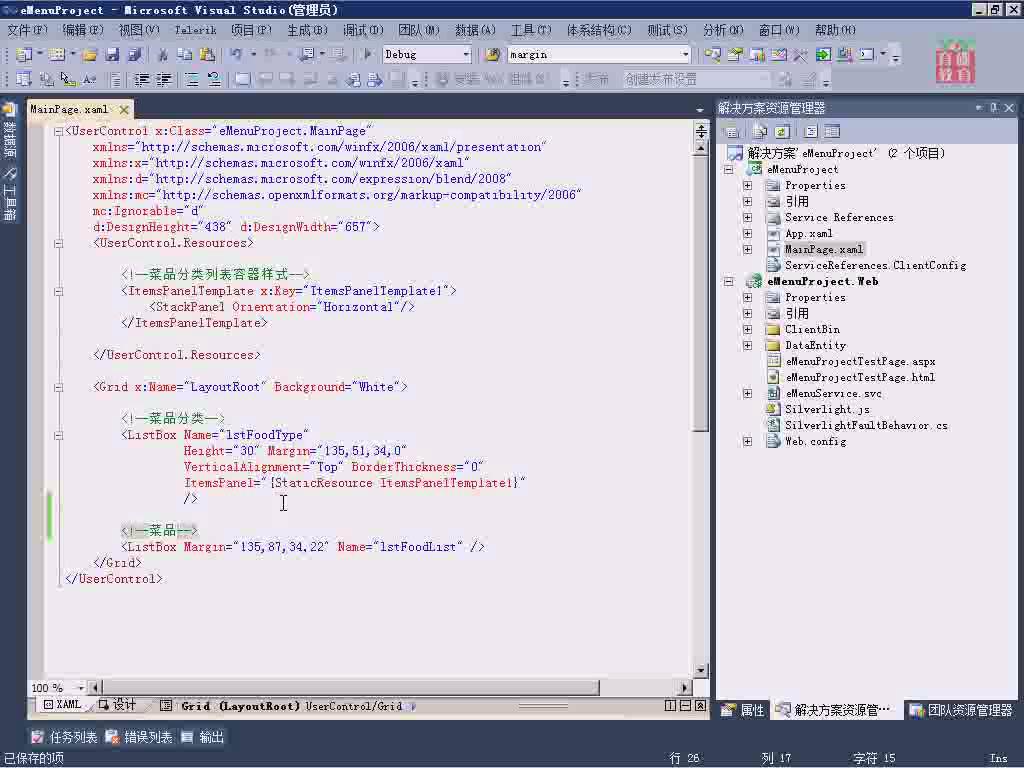This screenshot has width=1024, height=768.
Task: Click Show All Files in Solution Explorer toolbar
Action: [x=760, y=132]
